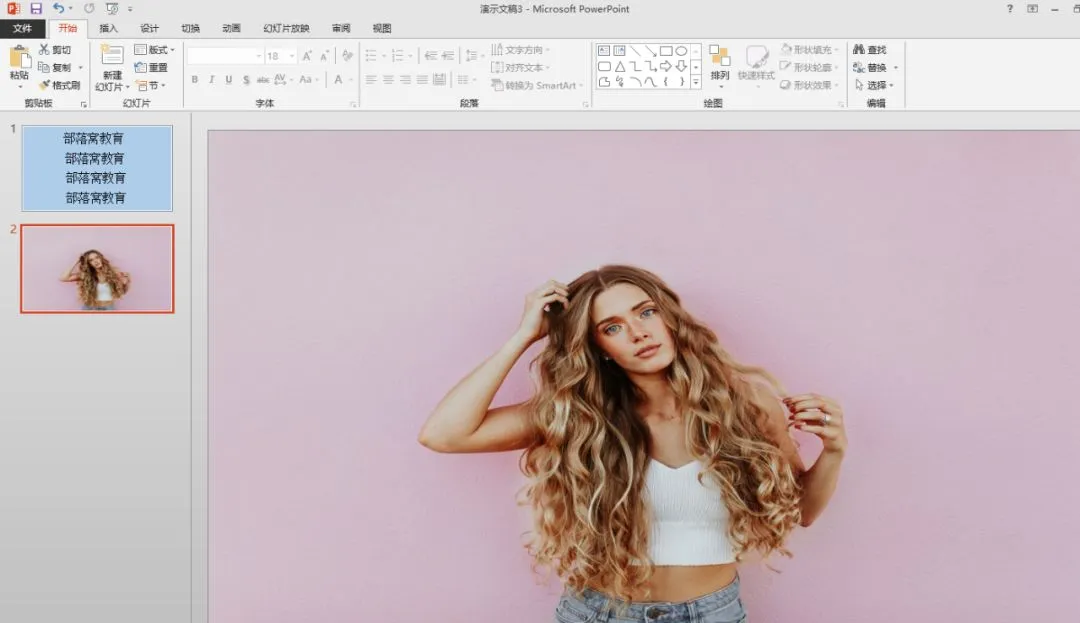Click the Clear All Formatting icon
The width and height of the screenshot is (1080, 623).
coord(347,56)
